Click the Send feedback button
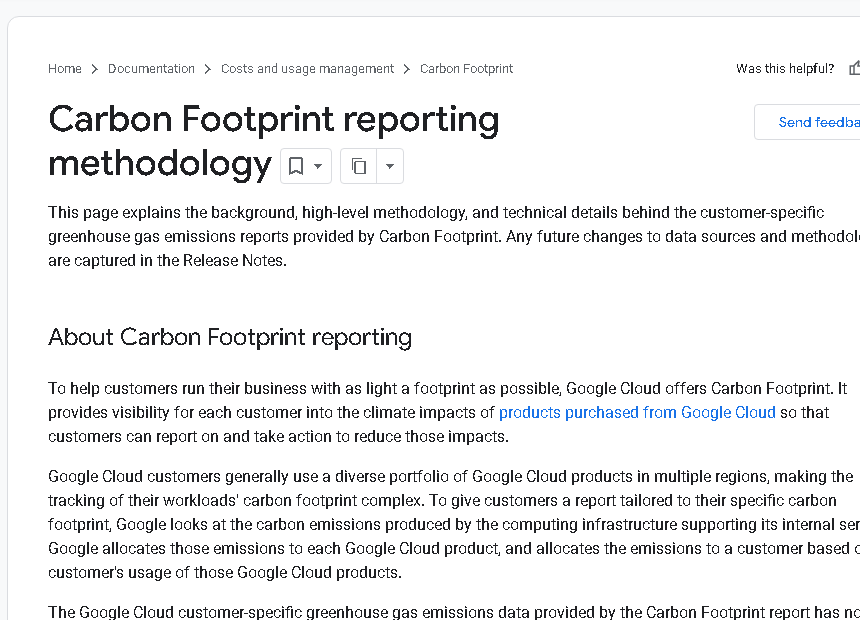The image size is (860, 620). [x=807, y=122]
